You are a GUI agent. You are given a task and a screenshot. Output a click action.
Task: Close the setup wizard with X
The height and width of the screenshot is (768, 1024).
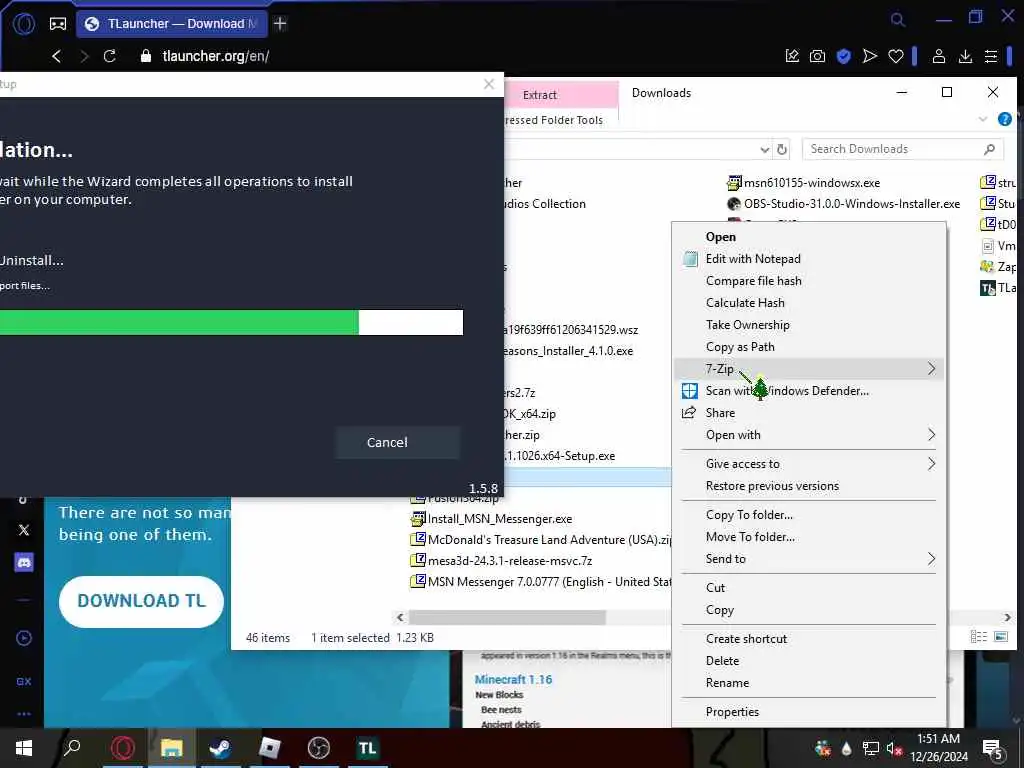[488, 84]
